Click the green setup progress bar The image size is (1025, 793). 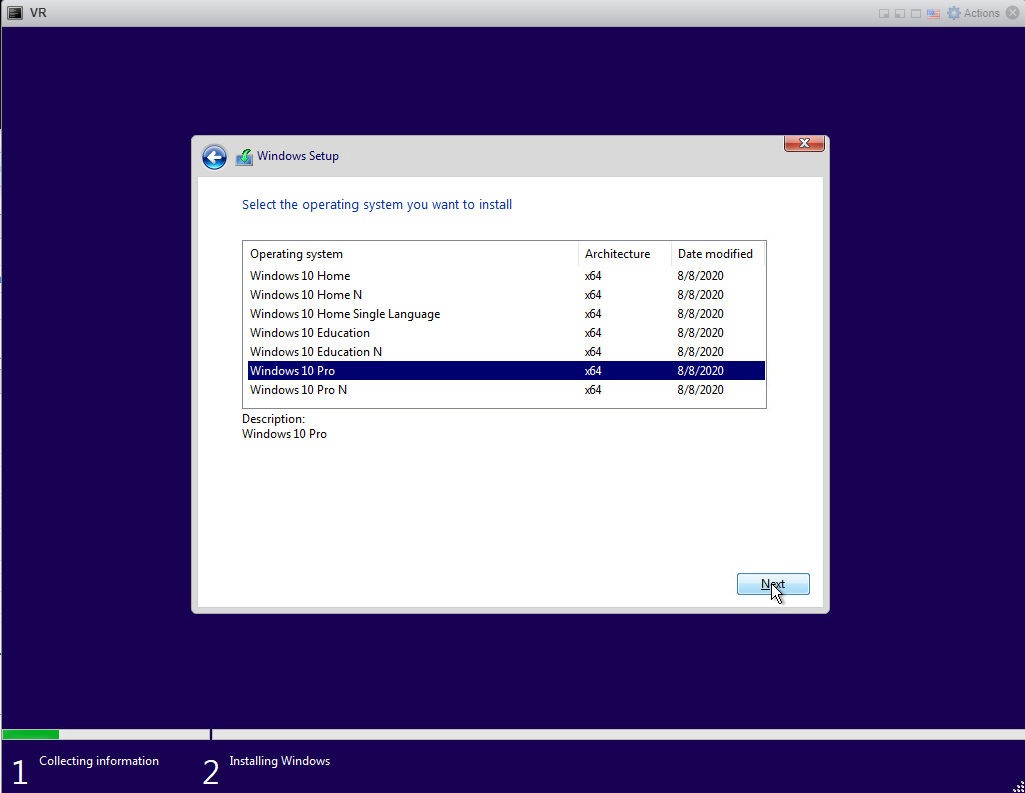31,735
